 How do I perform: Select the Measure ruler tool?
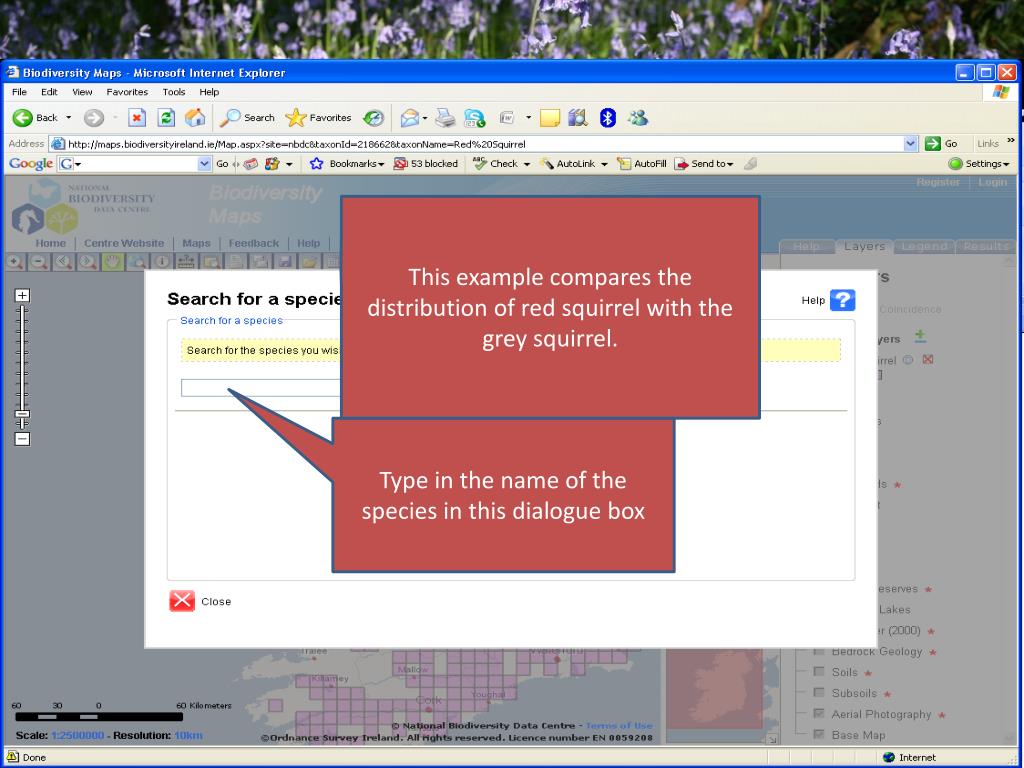(x=186, y=262)
